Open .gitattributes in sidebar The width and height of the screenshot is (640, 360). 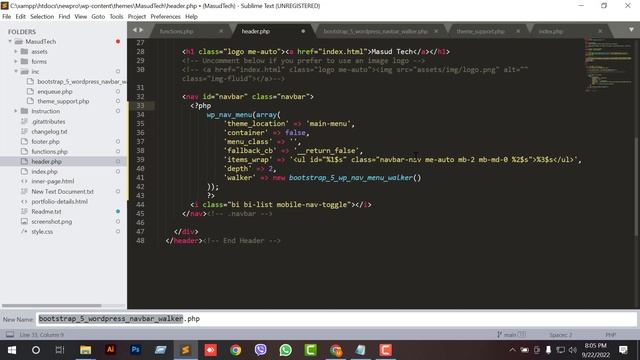pos(48,122)
